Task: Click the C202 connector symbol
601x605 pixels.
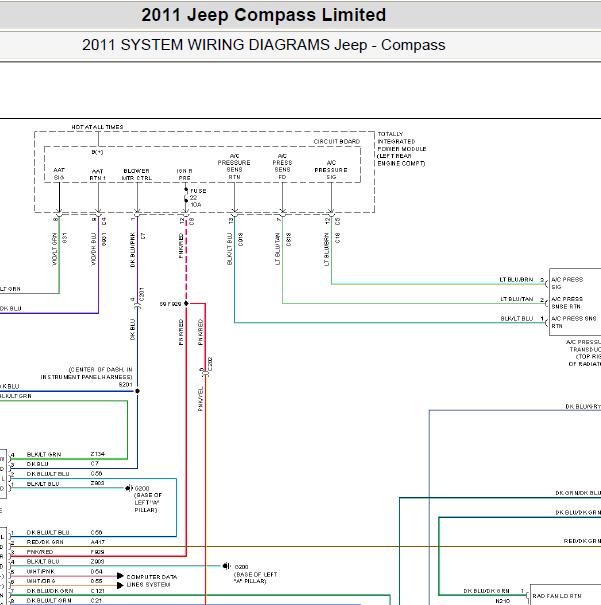Action: coord(205,373)
